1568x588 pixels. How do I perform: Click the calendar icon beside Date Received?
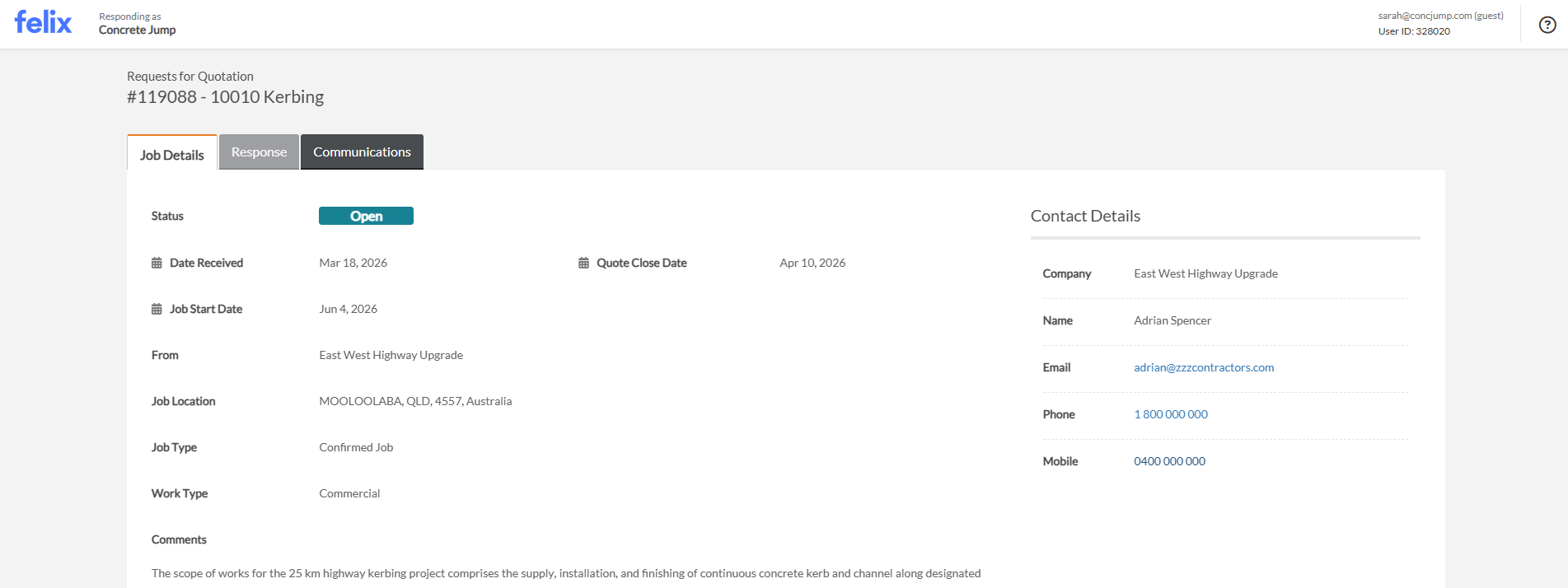157,263
